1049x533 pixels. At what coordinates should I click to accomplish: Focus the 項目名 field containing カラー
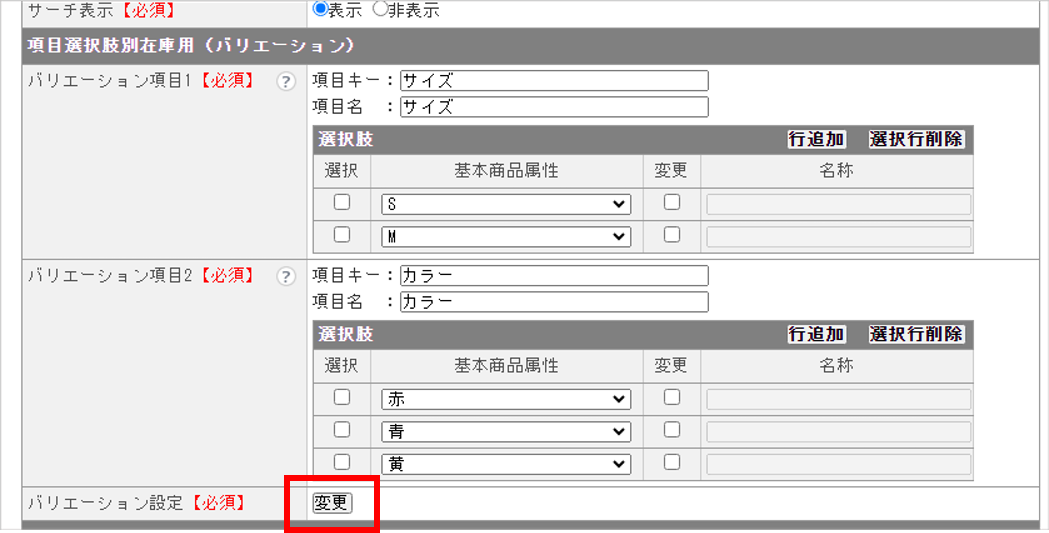[554, 302]
